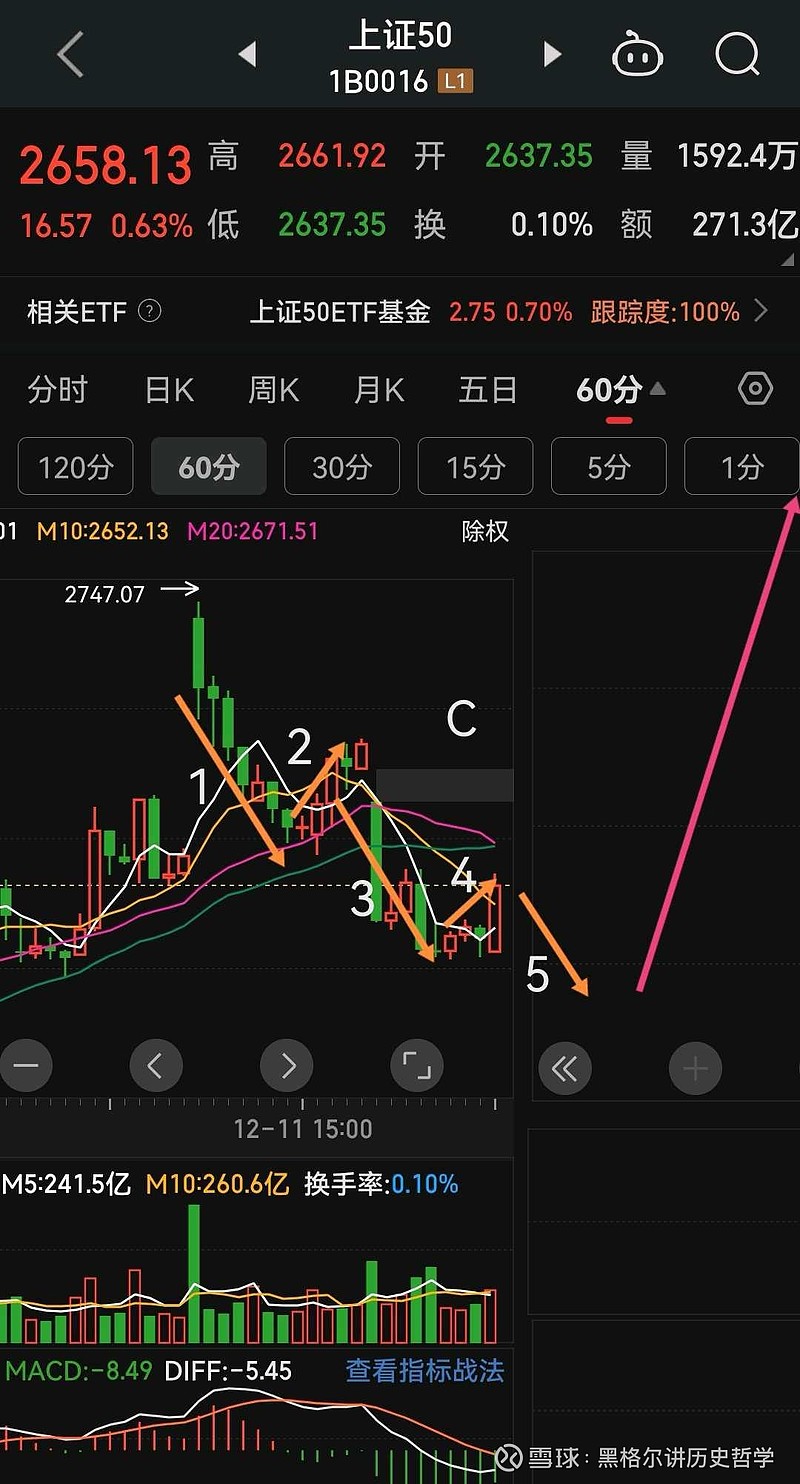The image size is (800, 1484).
Task: Switch to previous stock using left arrowhead
Action: pos(248,55)
